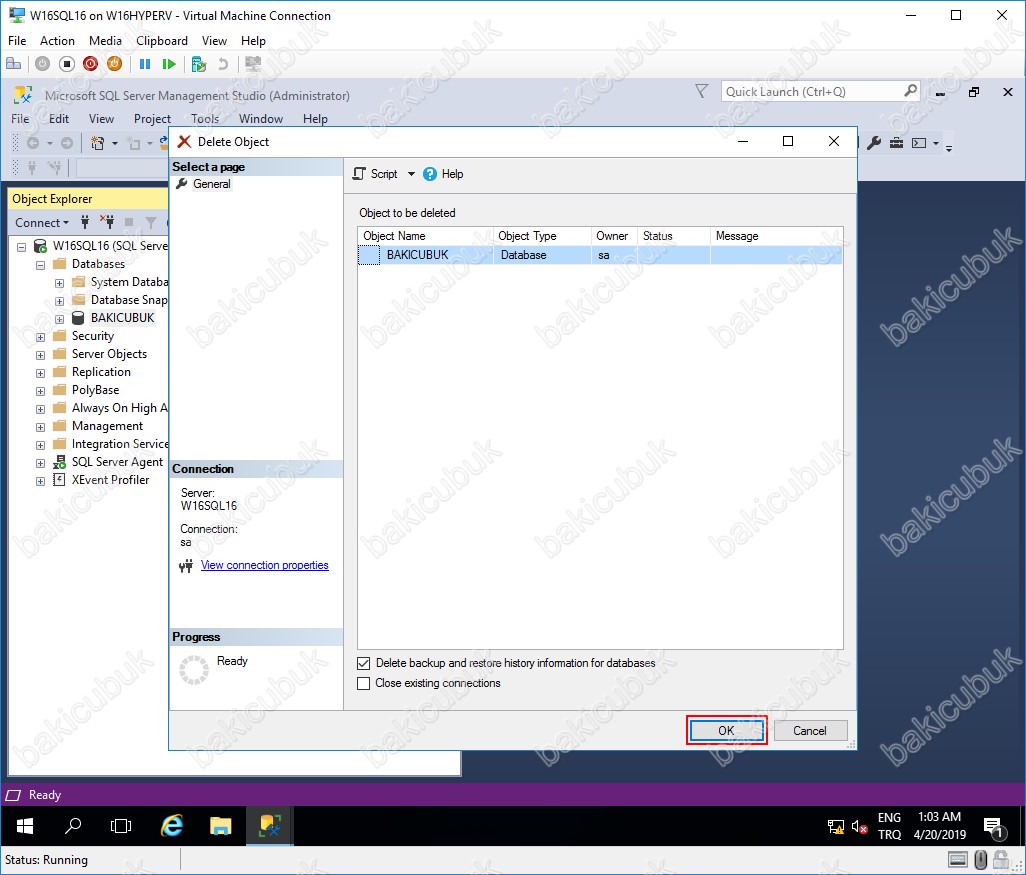
Task: Expand the Security folder
Action: point(40,337)
